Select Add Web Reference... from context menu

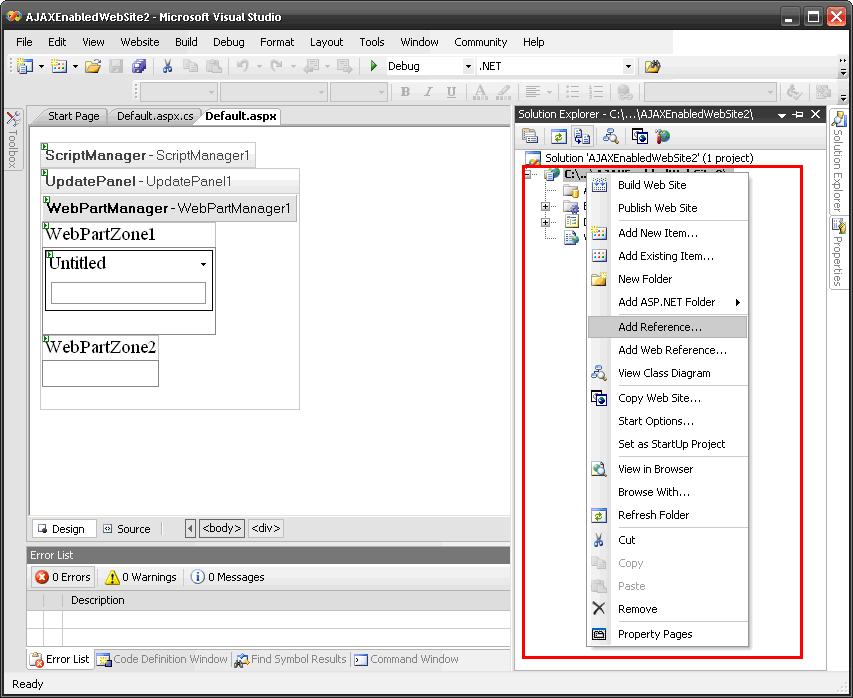click(x=667, y=350)
